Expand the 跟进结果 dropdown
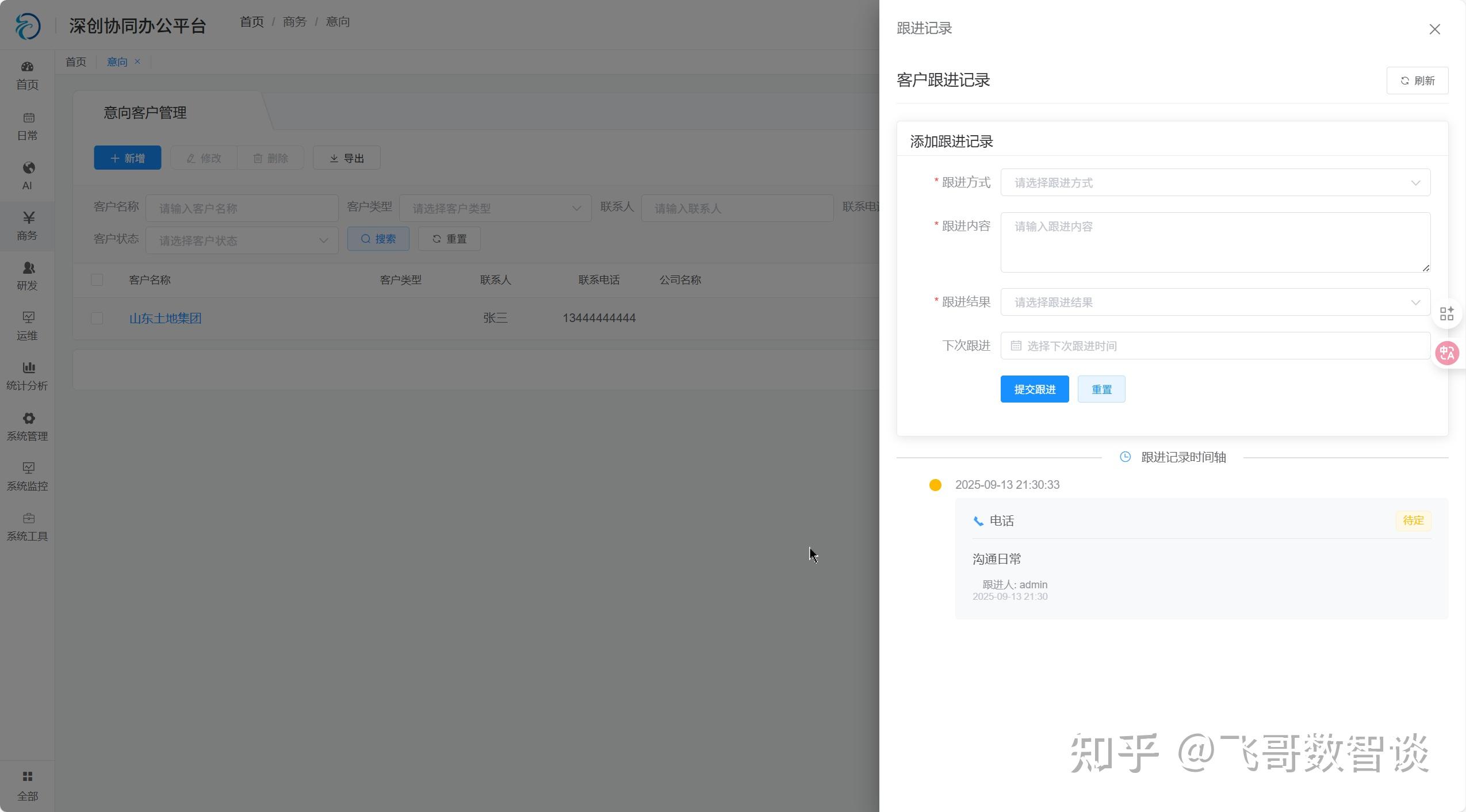 pos(1215,302)
